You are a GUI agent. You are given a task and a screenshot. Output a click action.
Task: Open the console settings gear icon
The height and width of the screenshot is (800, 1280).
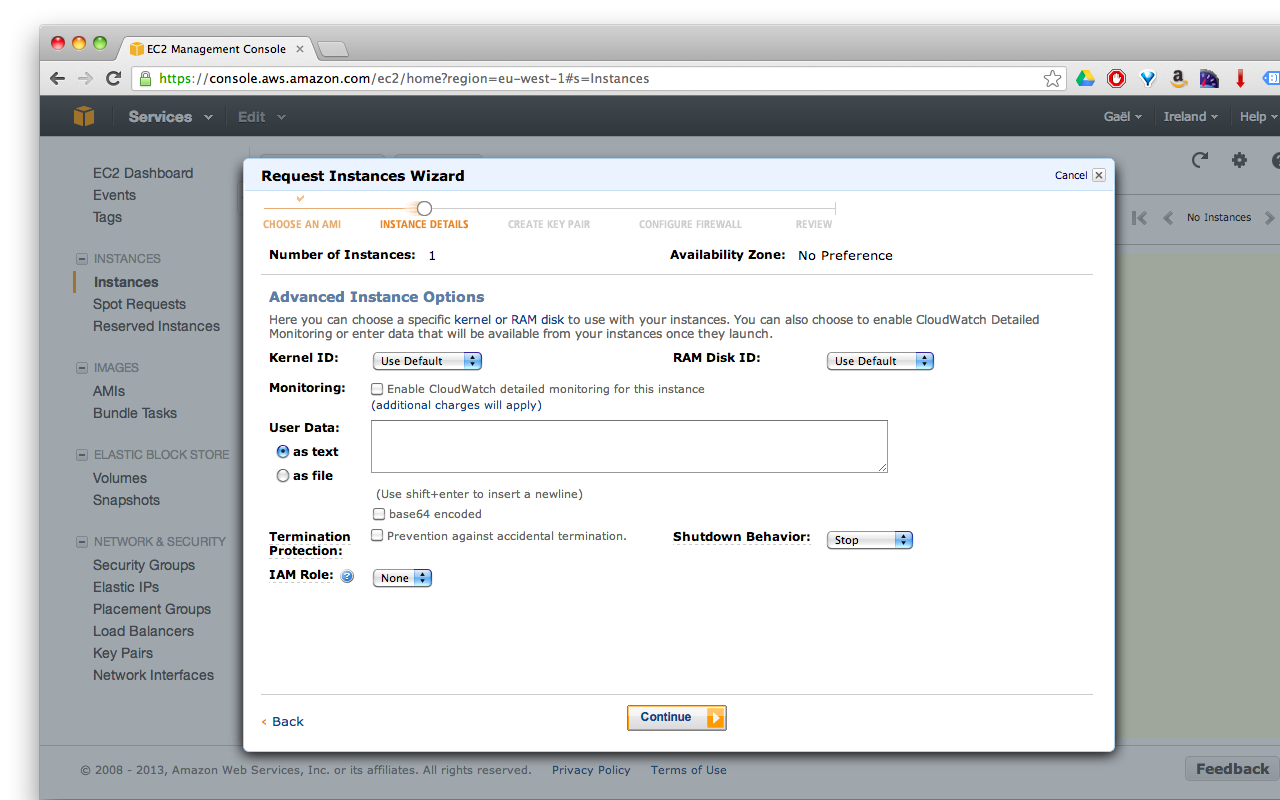coord(1239,159)
